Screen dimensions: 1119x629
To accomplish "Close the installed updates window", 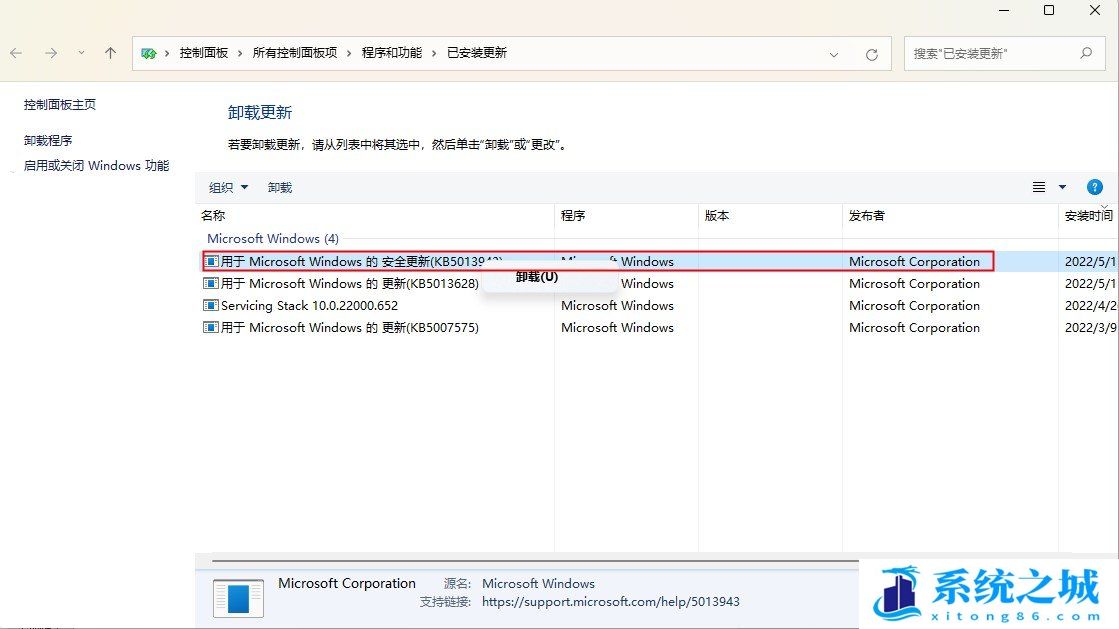I will click(x=1095, y=10).
